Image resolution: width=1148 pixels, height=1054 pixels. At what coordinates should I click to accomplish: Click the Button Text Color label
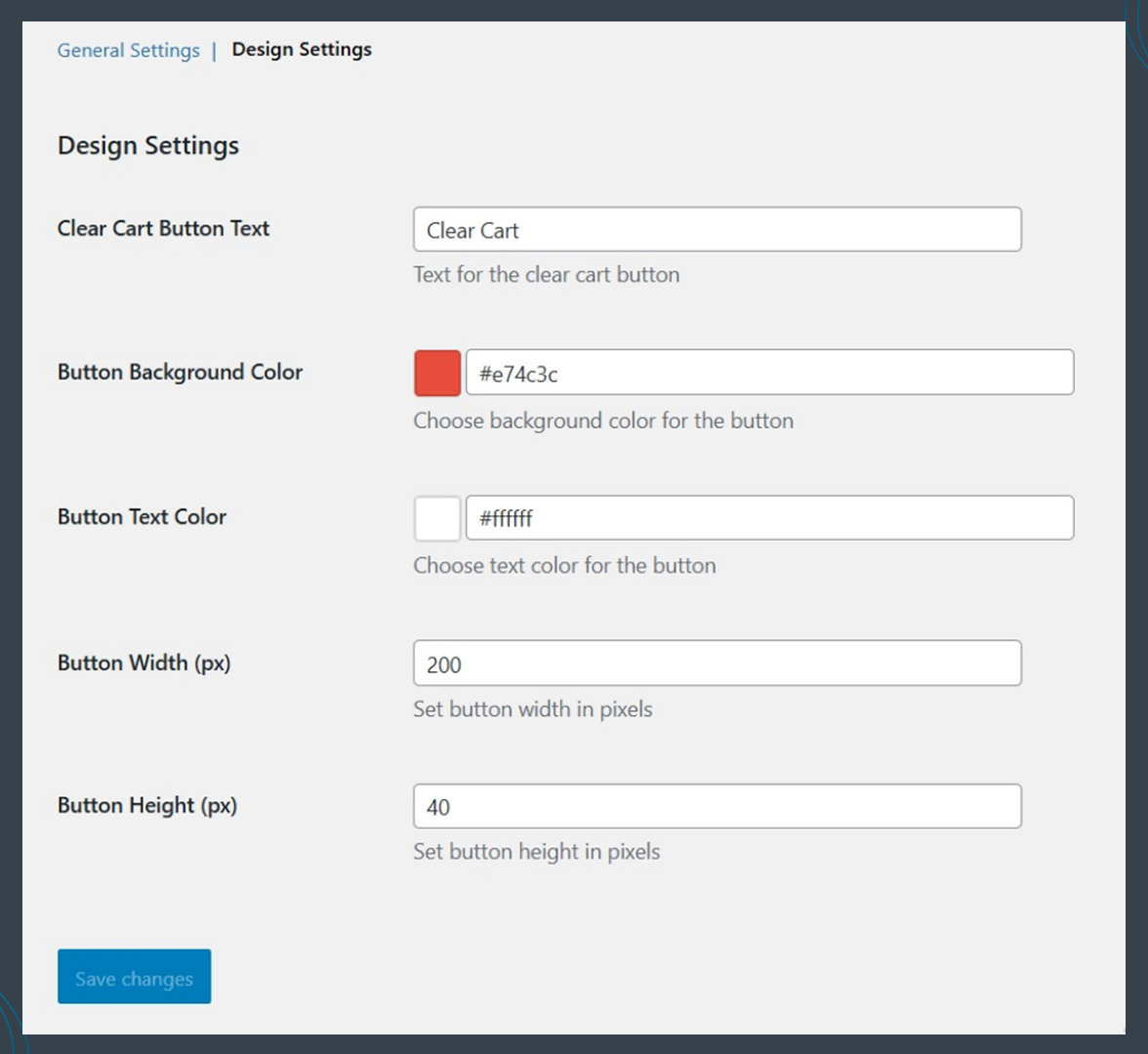pos(141,517)
